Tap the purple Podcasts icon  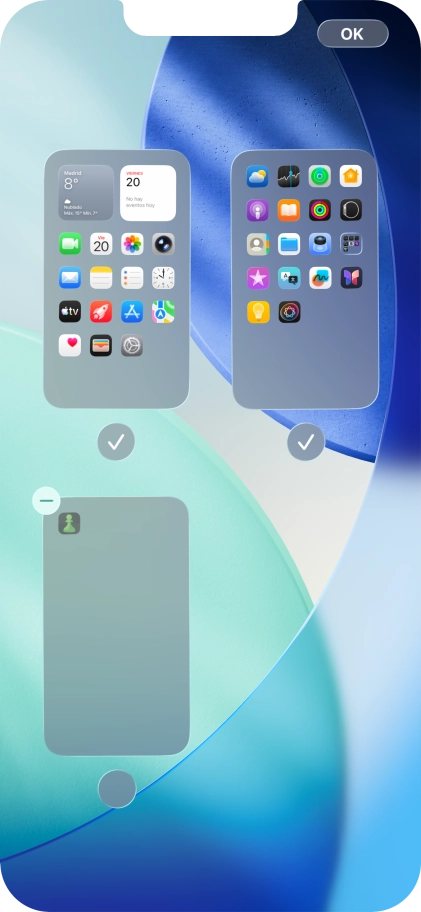257,210
